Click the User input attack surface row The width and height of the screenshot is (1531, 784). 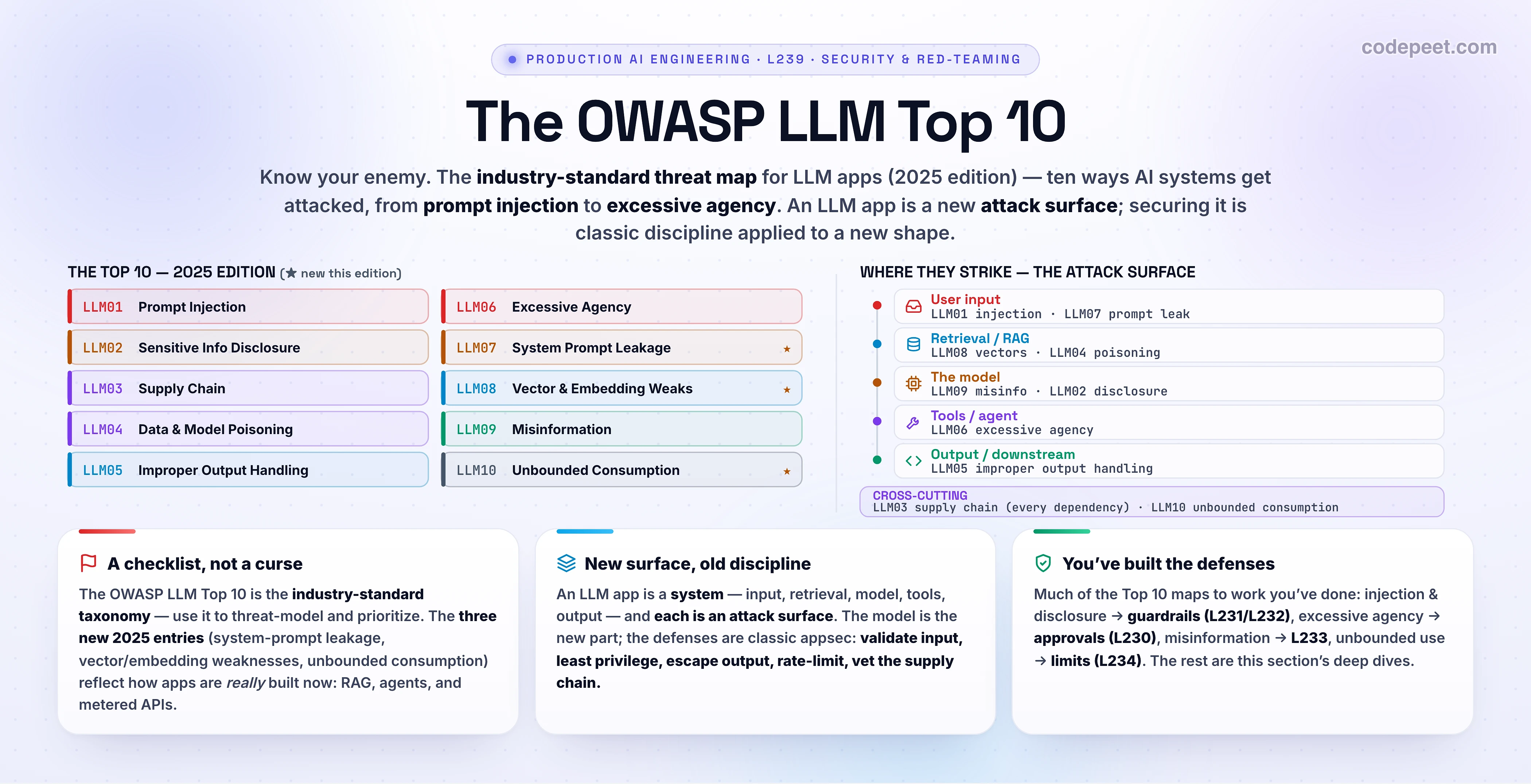(x=1169, y=307)
